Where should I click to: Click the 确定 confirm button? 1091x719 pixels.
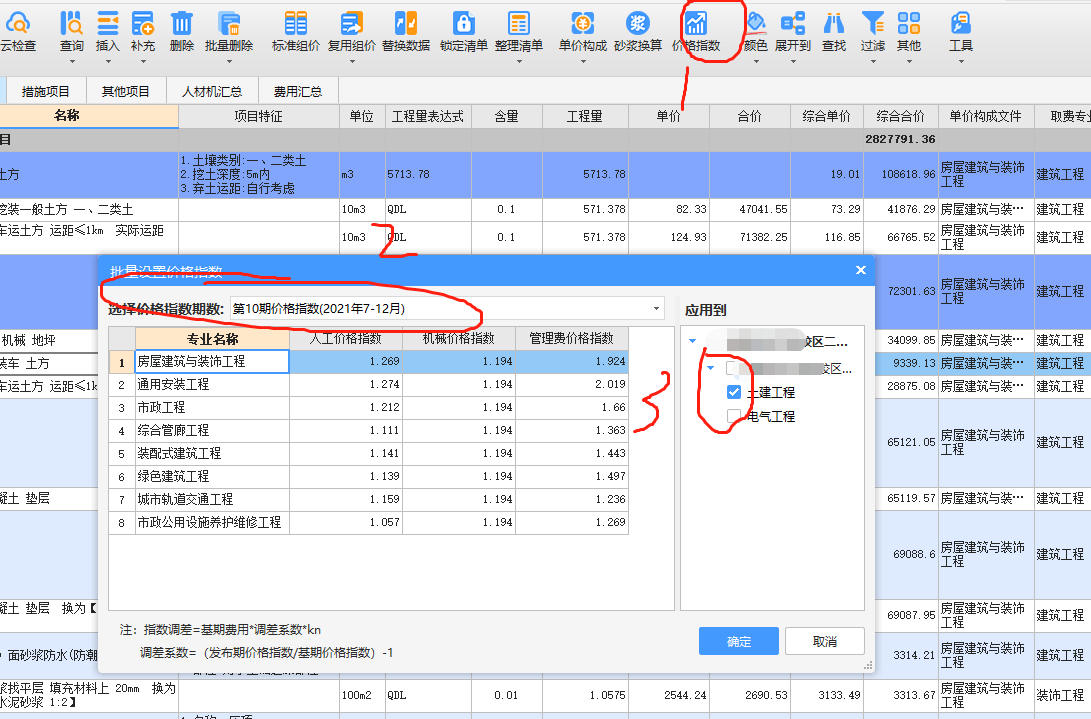coord(738,641)
